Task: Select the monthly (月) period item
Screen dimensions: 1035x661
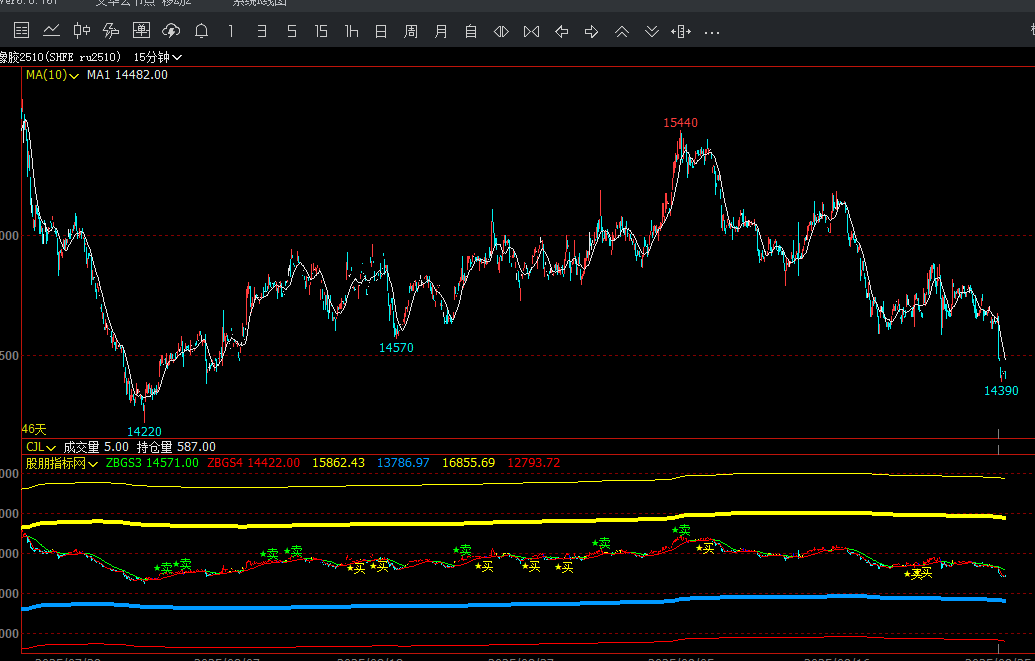Action: pos(441,32)
